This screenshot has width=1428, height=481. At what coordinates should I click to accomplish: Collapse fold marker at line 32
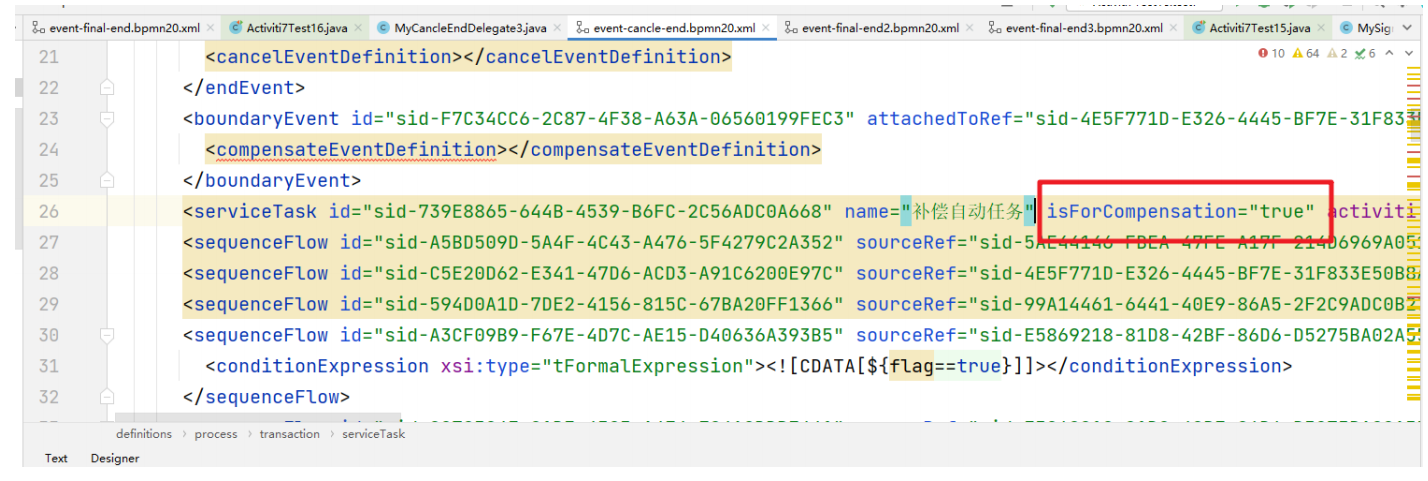tap(107, 397)
